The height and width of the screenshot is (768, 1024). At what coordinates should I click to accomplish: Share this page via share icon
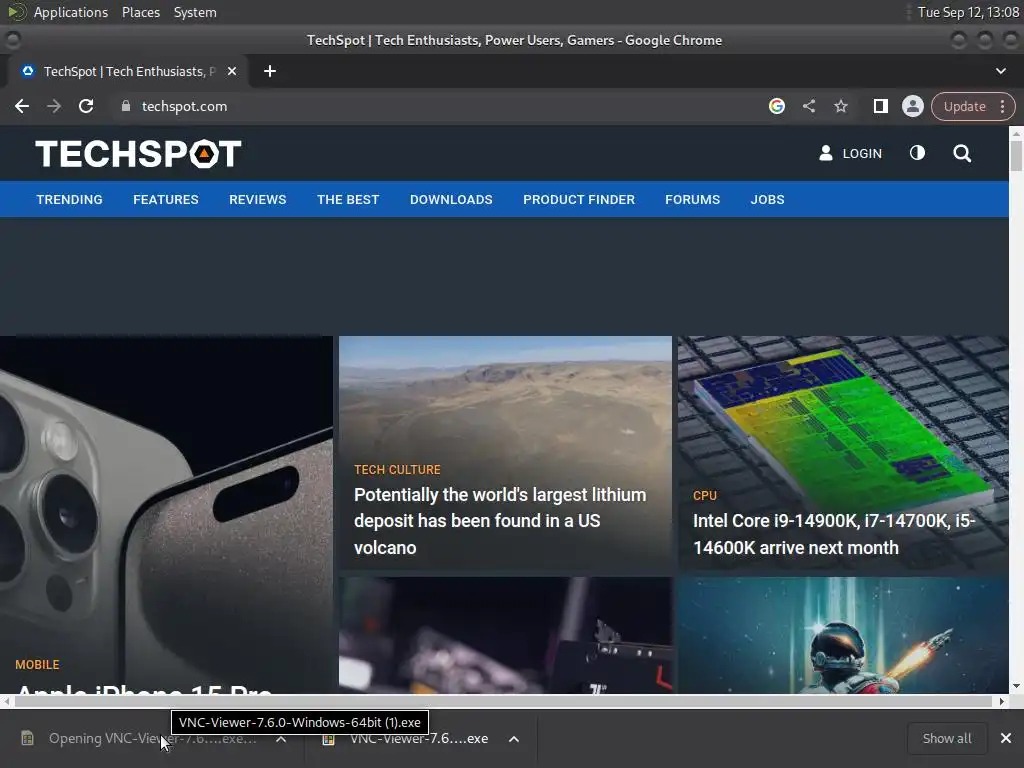pos(808,106)
